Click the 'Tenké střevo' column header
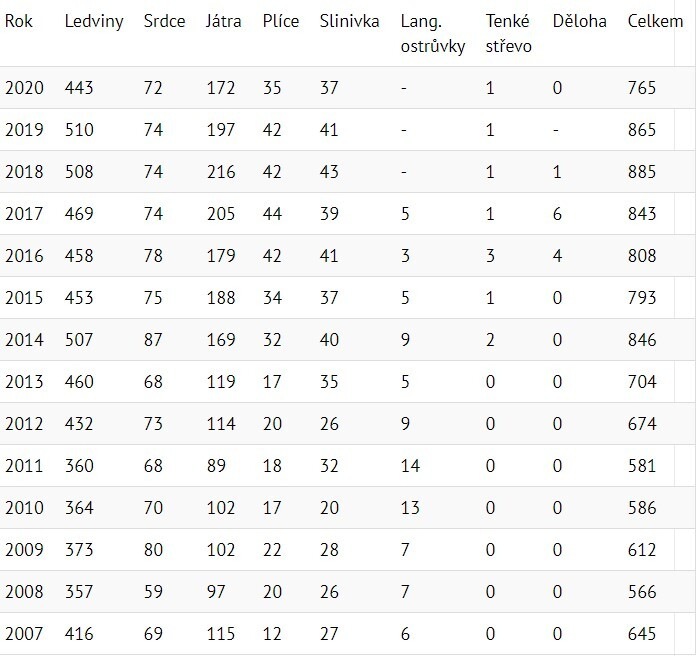Viewport: 698px width, 656px height. point(509,33)
